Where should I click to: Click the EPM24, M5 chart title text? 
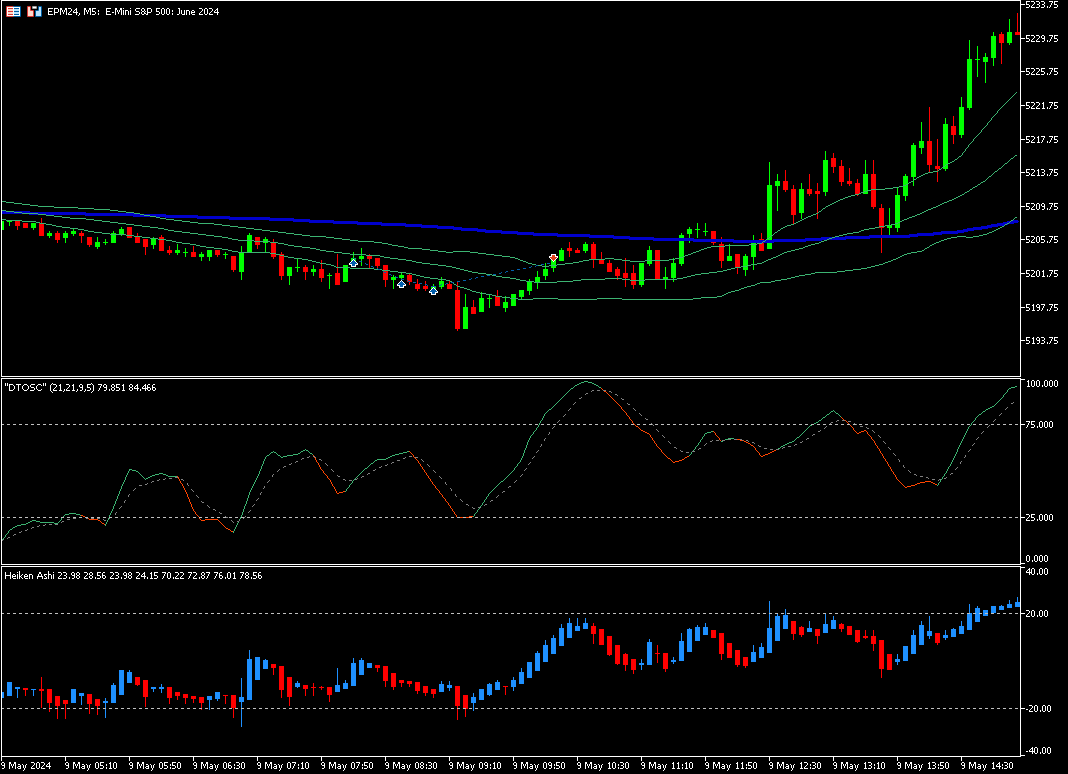click(133, 12)
